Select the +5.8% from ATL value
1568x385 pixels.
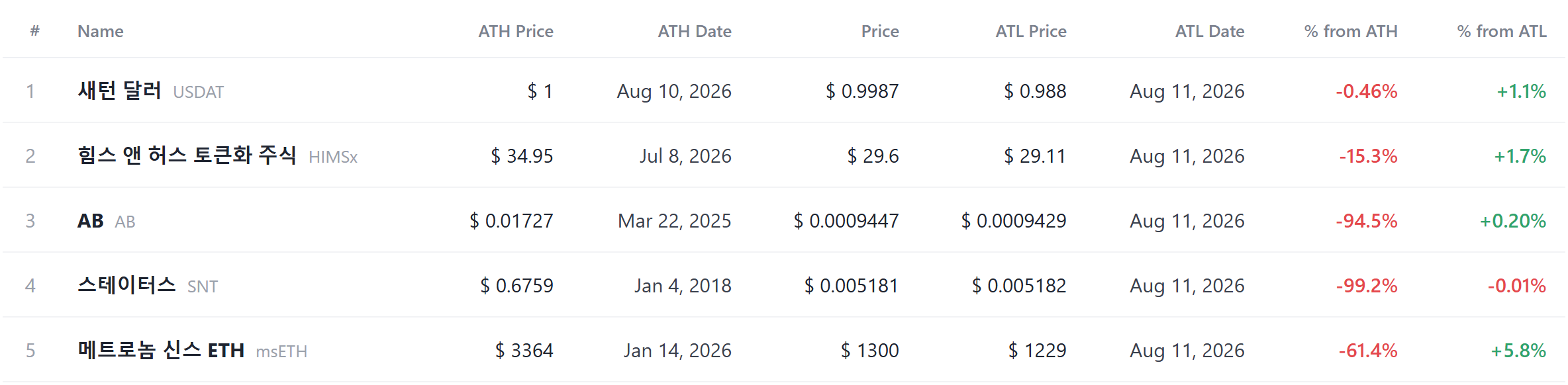(1518, 350)
